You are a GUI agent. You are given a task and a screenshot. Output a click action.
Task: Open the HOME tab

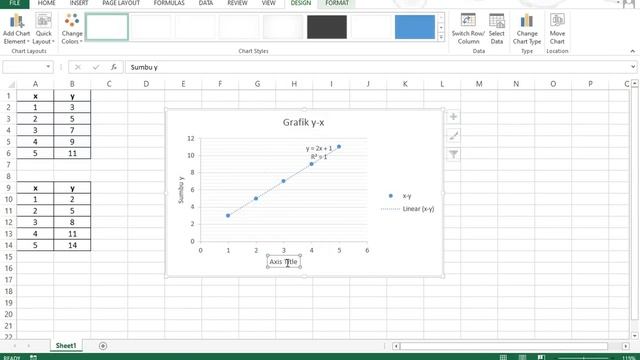tap(47, 3)
